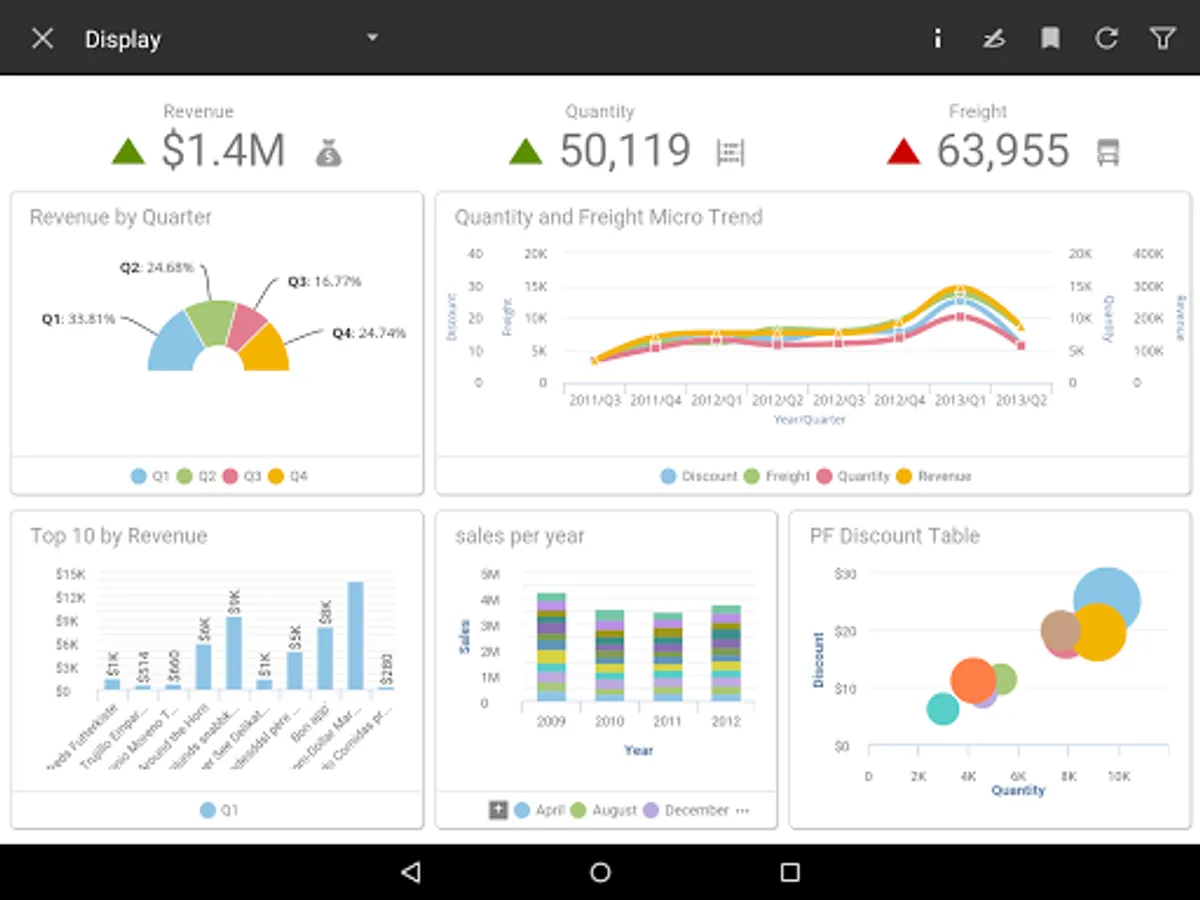Image resolution: width=1200 pixels, height=900 pixels.
Task: Toggle April legend in sales per year
Action: coord(539,810)
